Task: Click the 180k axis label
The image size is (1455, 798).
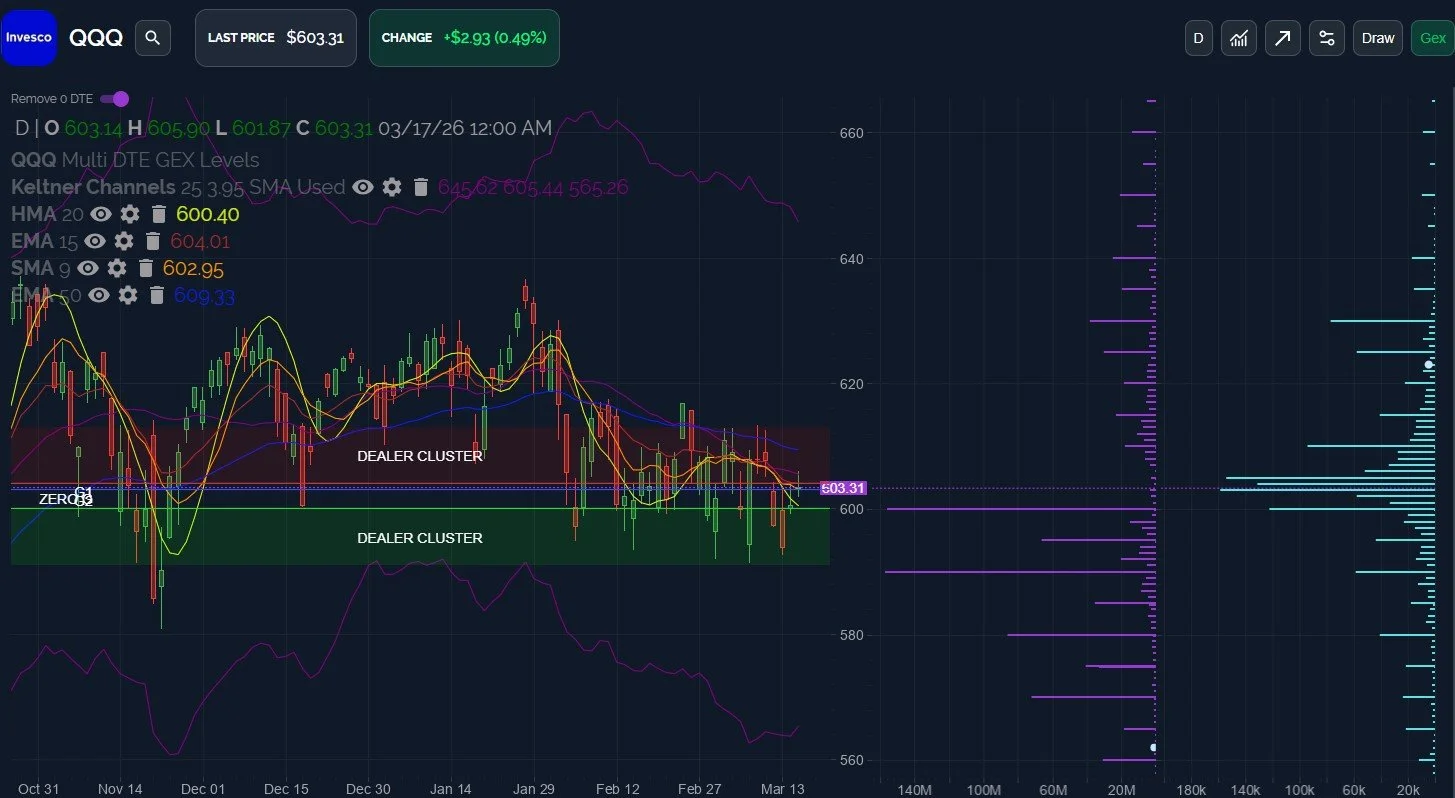Action: coord(1191,790)
